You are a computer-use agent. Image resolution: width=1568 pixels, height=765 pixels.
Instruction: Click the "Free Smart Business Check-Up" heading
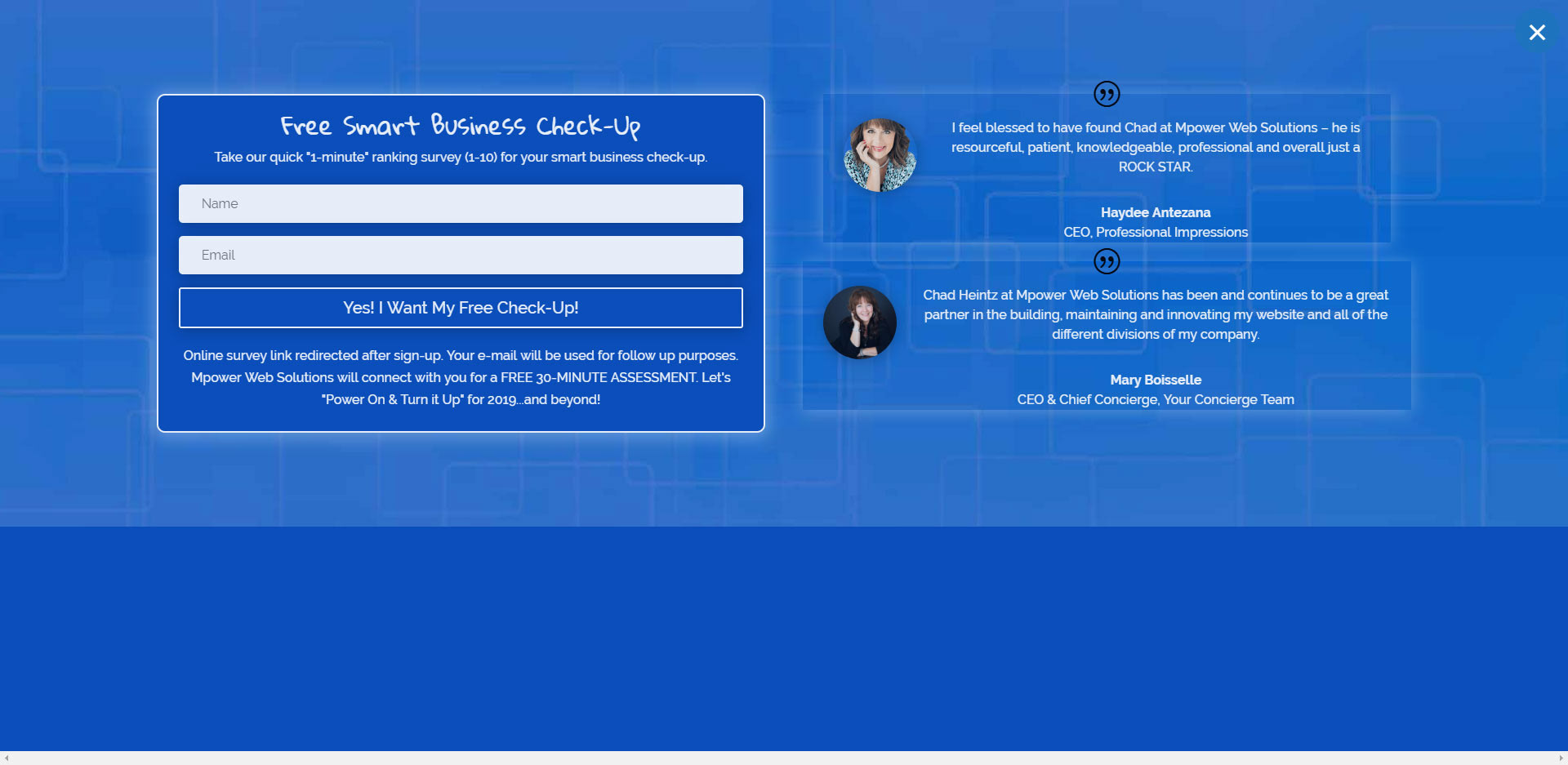[x=461, y=126]
